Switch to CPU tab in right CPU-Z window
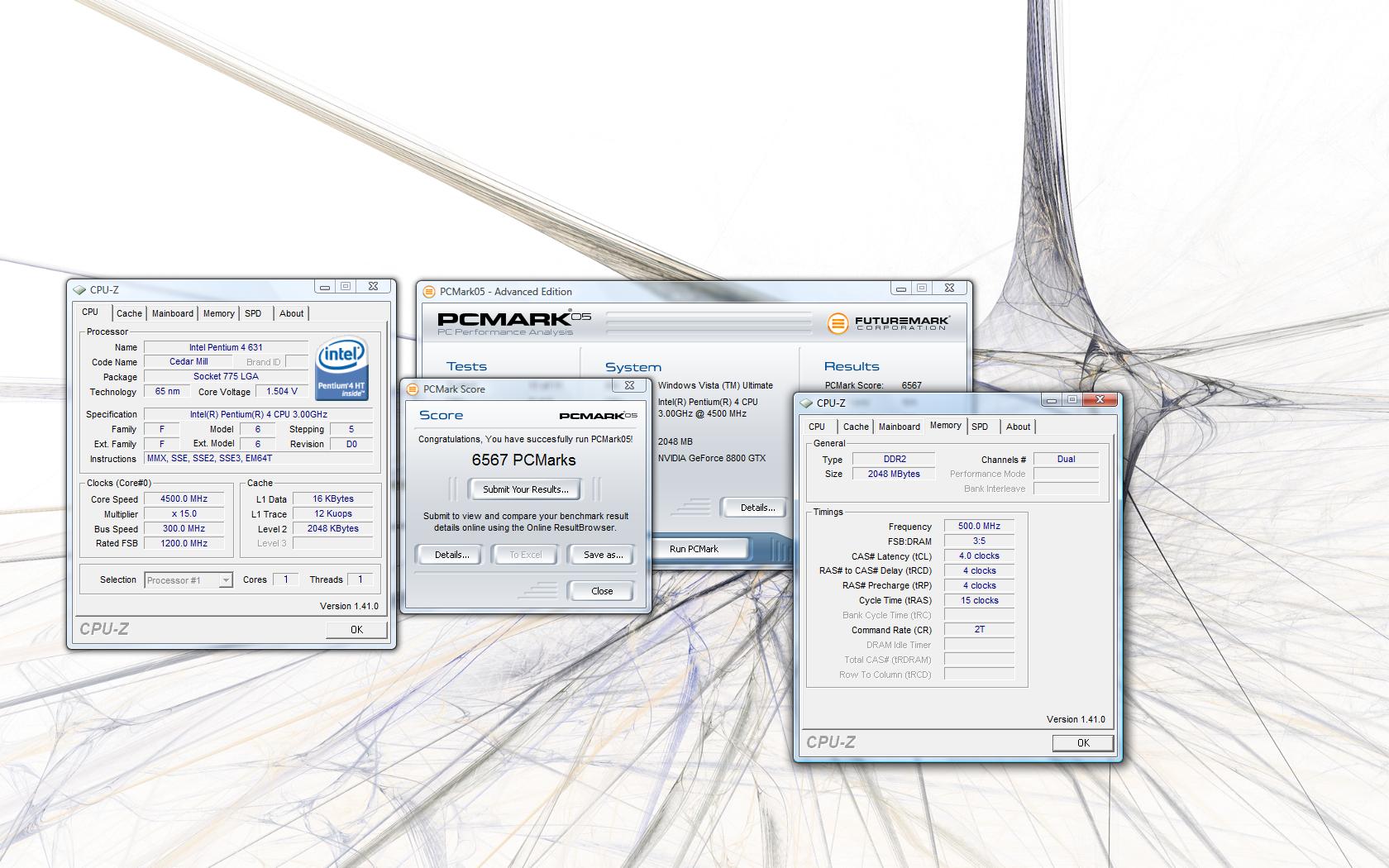The image size is (1389, 868). pos(817,427)
